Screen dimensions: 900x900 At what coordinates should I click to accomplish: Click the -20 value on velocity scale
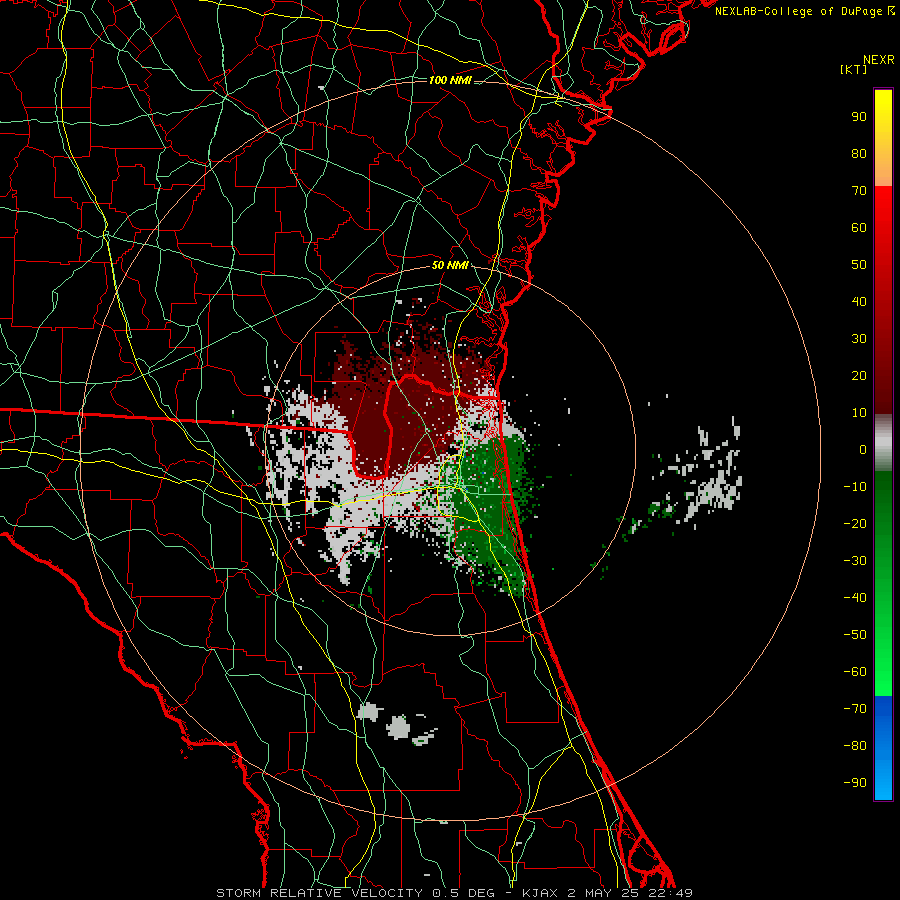coord(855,523)
